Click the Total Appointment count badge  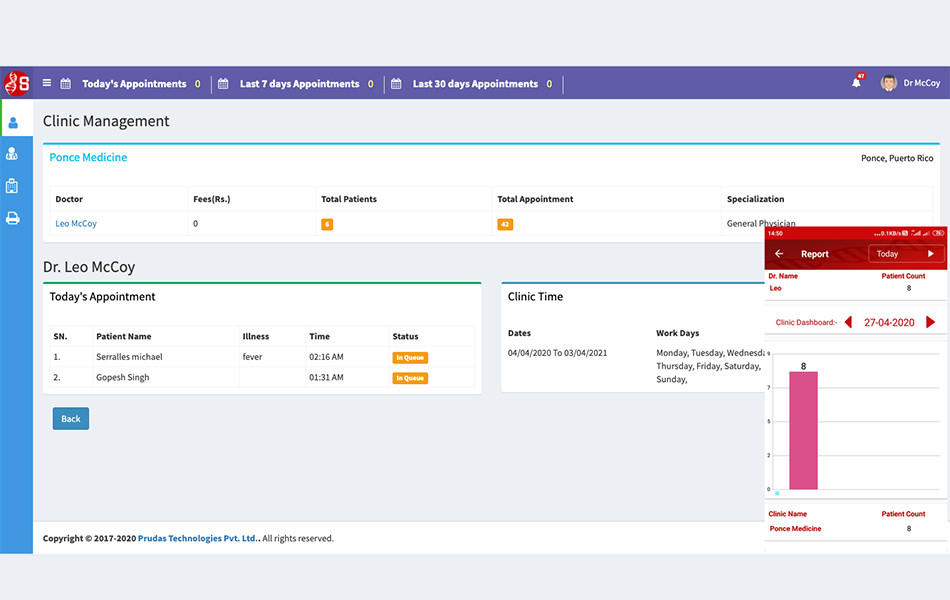click(505, 224)
